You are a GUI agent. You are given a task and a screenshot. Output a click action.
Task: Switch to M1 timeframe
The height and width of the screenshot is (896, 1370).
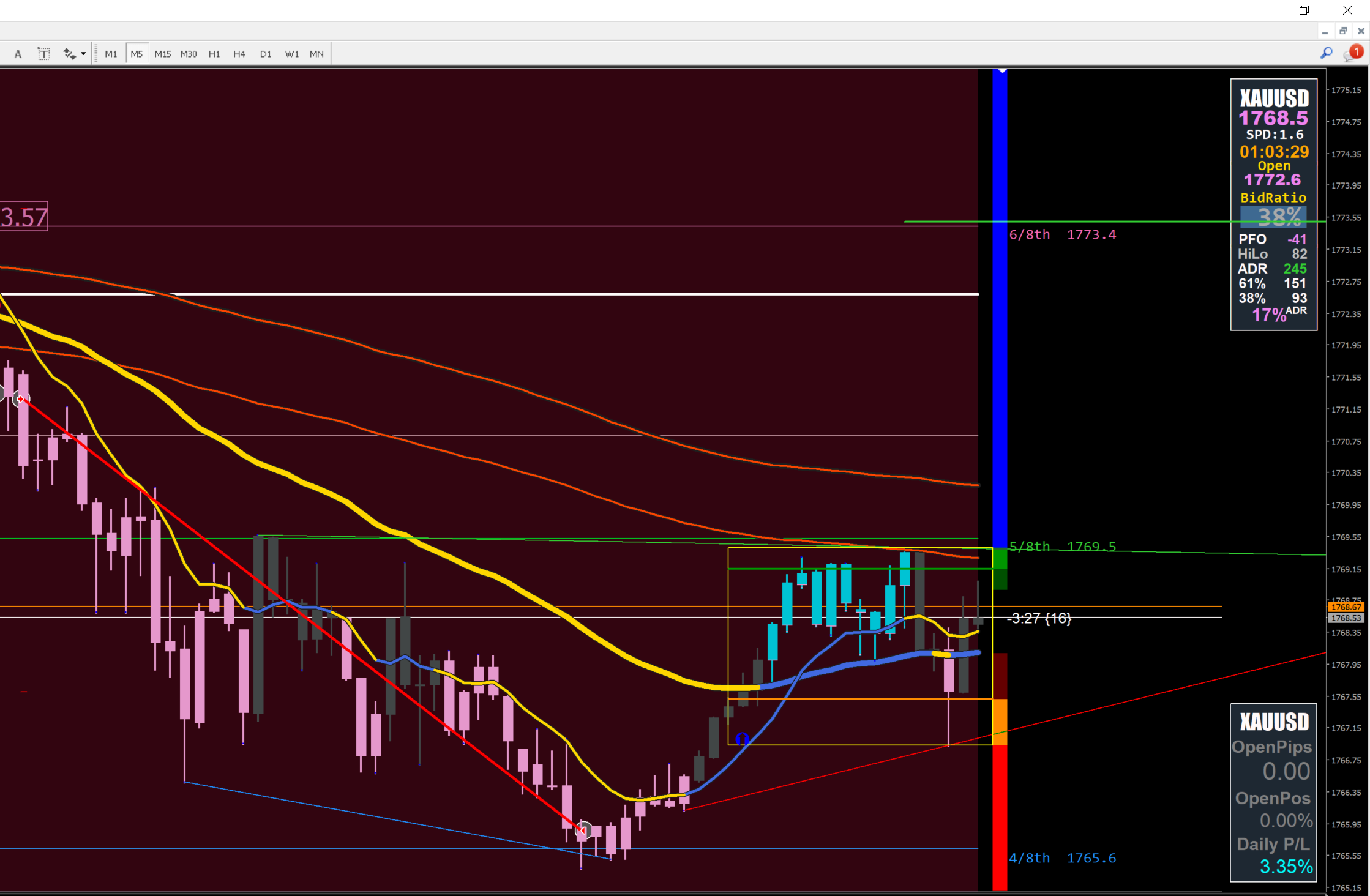pos(111,54)
